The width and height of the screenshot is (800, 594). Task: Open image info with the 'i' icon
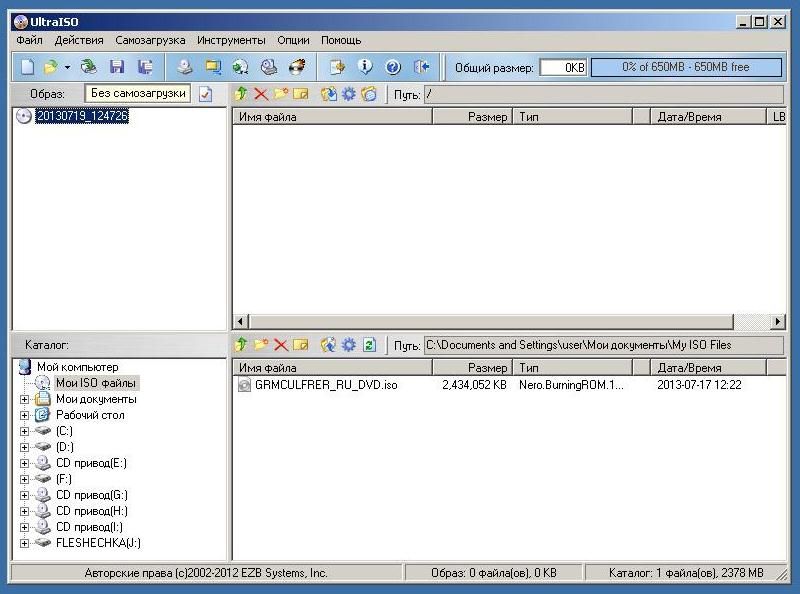click(x=365, y=67)
